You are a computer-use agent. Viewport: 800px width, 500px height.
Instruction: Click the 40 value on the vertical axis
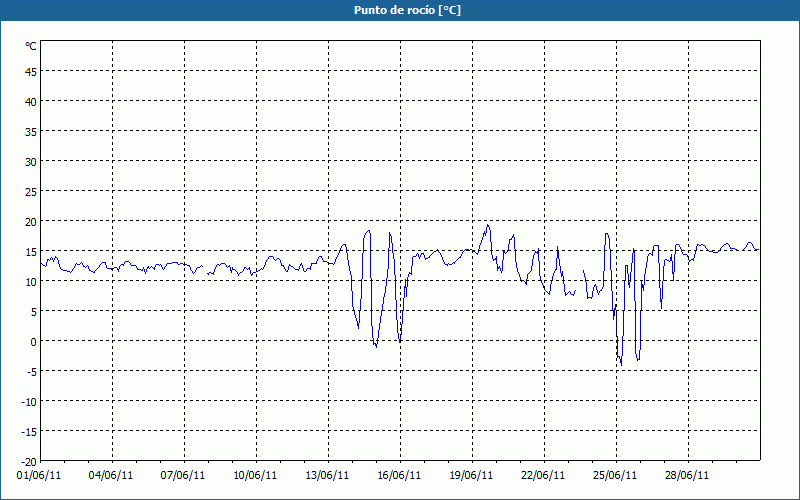pyautogui.click(x=31, y=102)
